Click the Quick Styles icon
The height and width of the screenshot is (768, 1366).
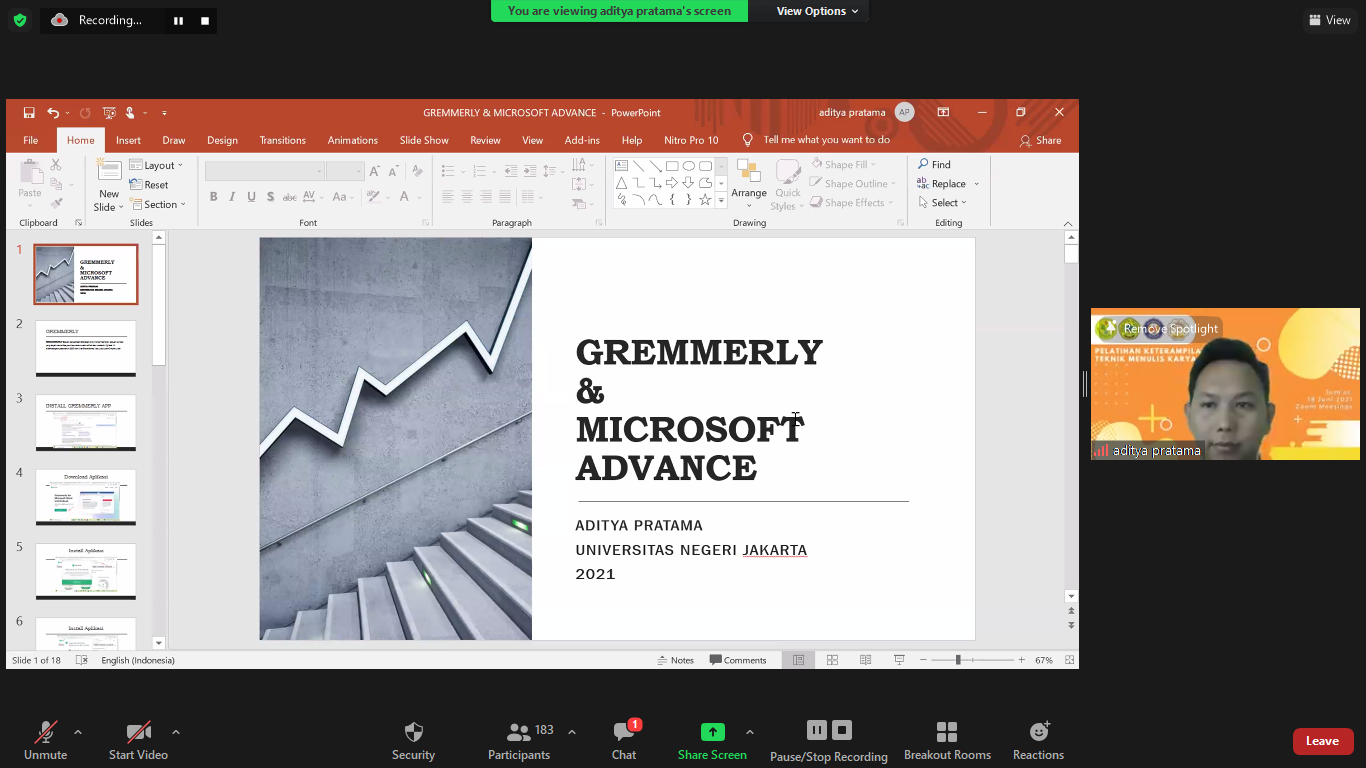788,172
